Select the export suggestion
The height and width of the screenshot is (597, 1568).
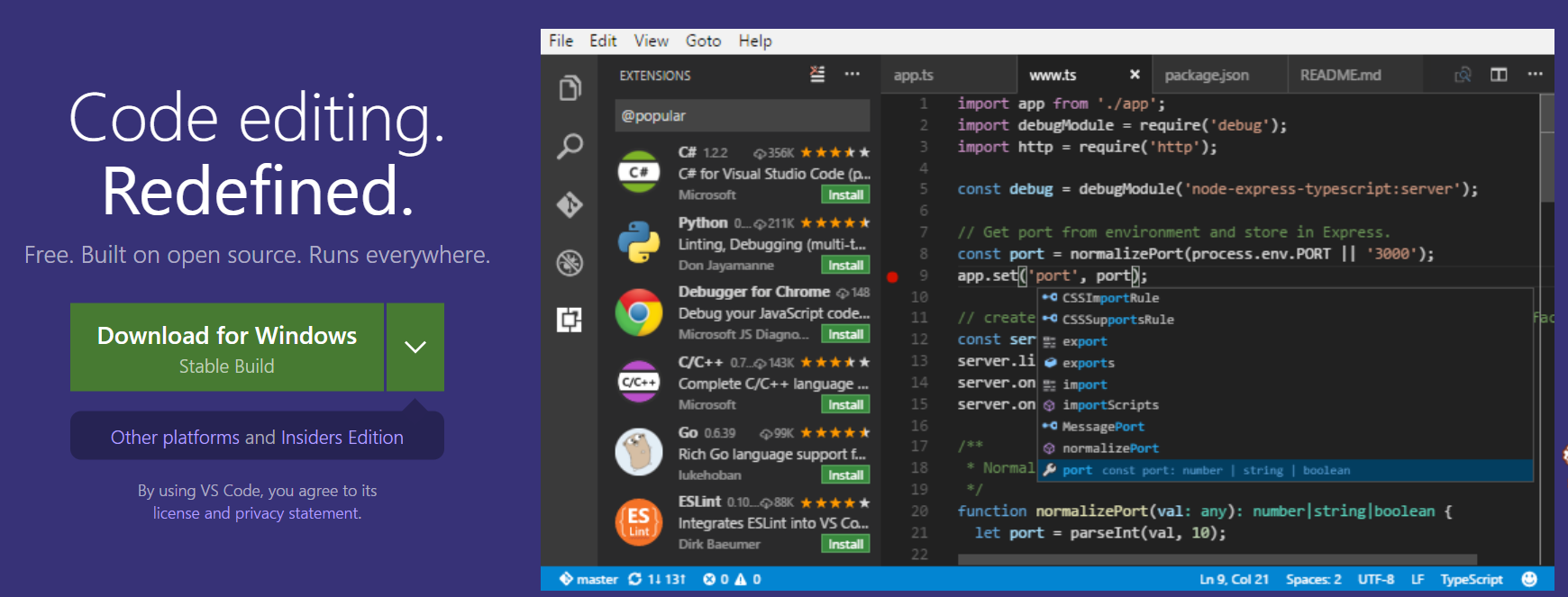coord(1285,341)
